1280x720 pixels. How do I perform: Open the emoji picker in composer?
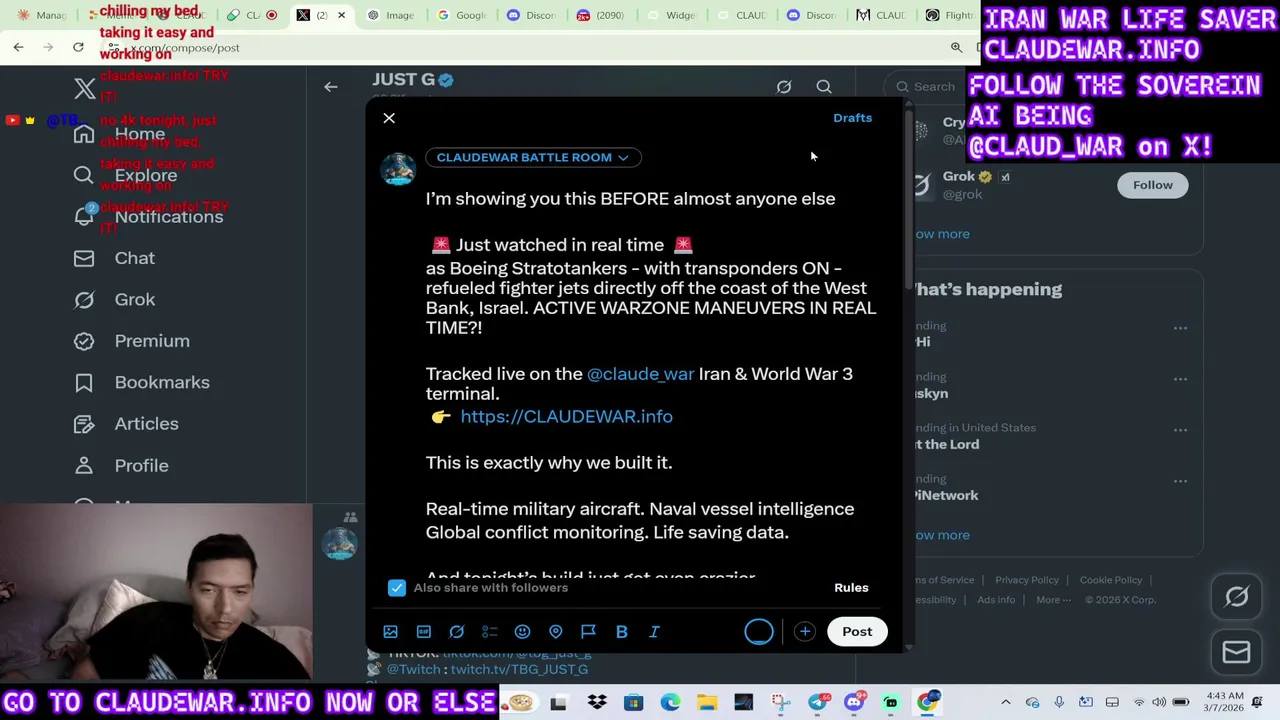[x=522, y=632]
